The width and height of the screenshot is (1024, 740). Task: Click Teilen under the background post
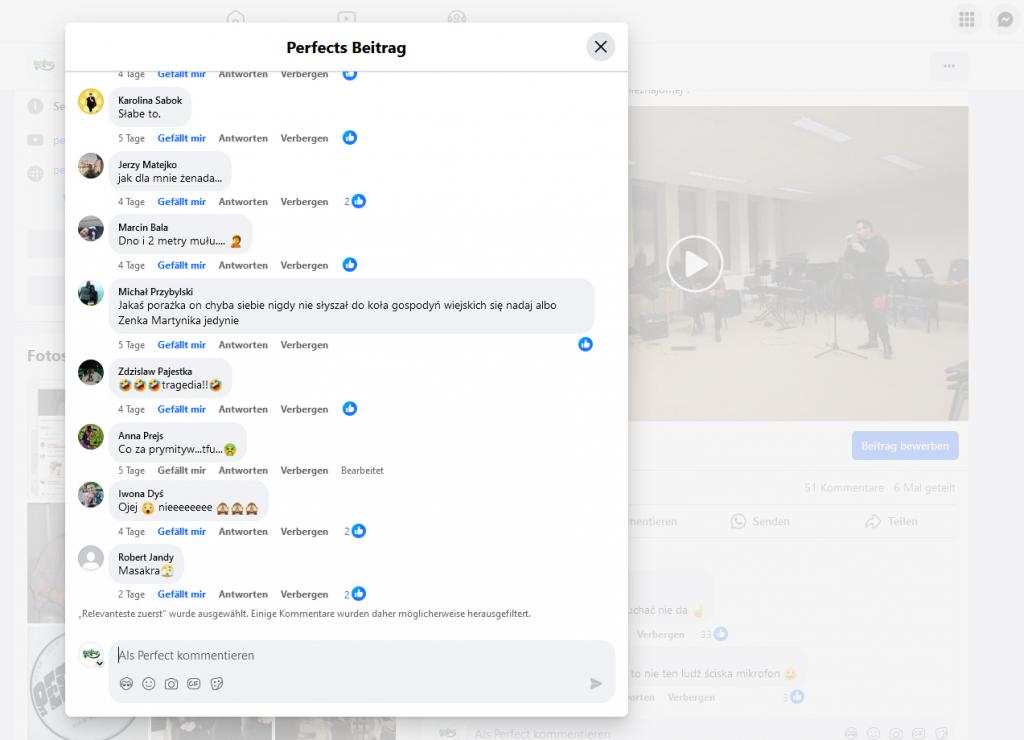tap(891, 521)
